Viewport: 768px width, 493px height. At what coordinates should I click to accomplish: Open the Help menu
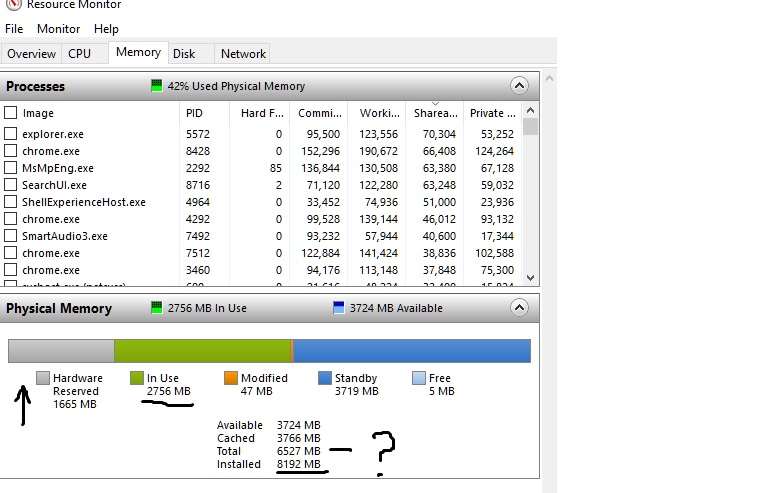tap(106, 29)
